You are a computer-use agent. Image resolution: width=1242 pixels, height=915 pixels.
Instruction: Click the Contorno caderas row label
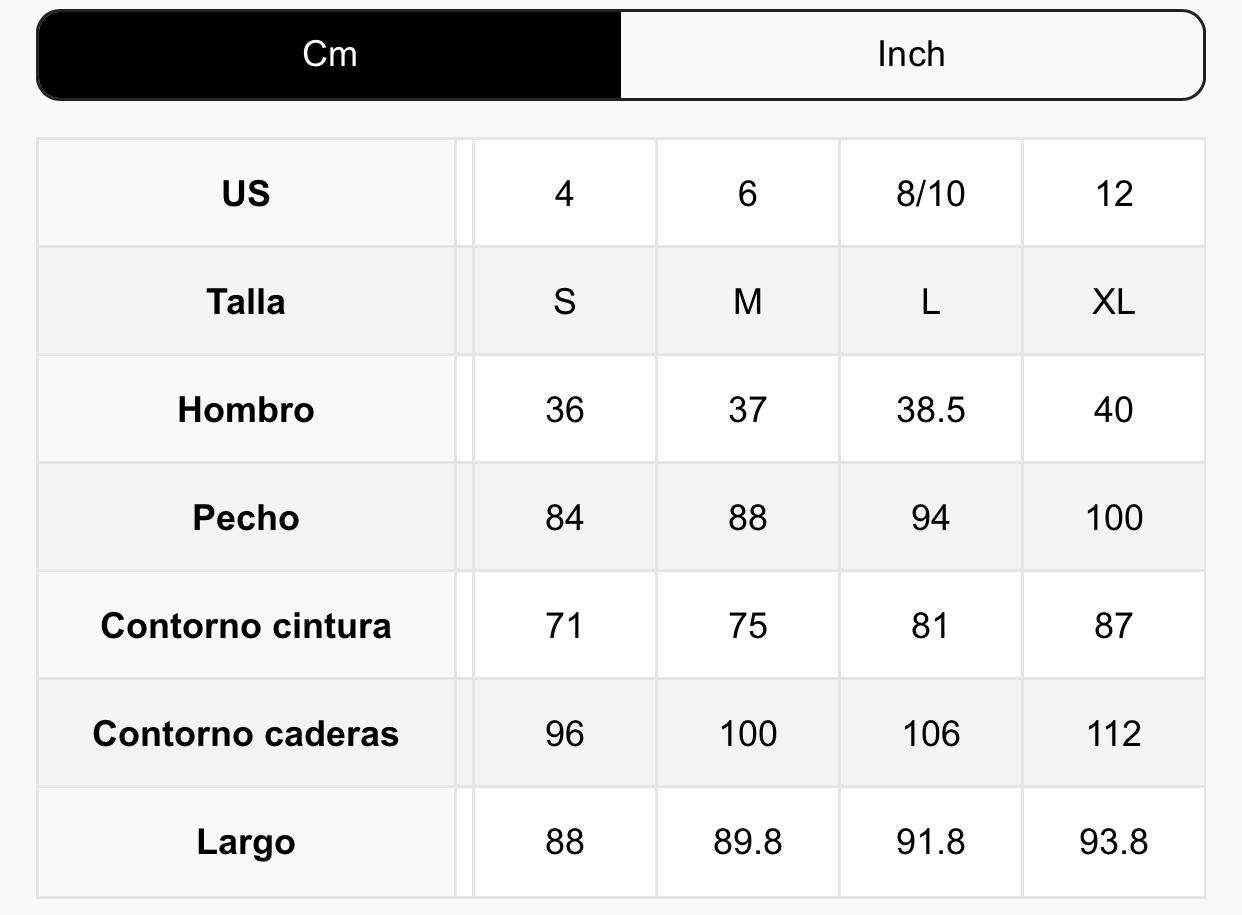coord(246,733)
